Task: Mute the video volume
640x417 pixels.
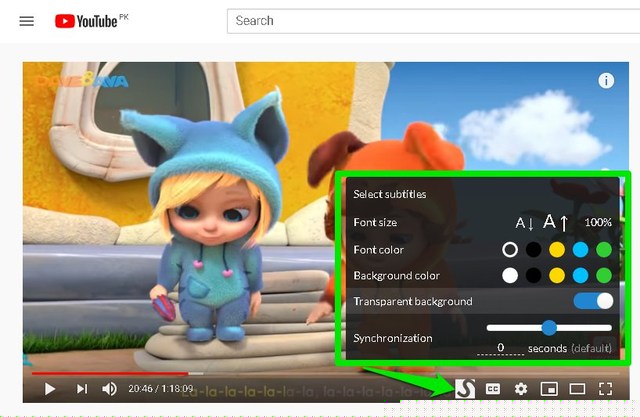Action: pos(110,389)
